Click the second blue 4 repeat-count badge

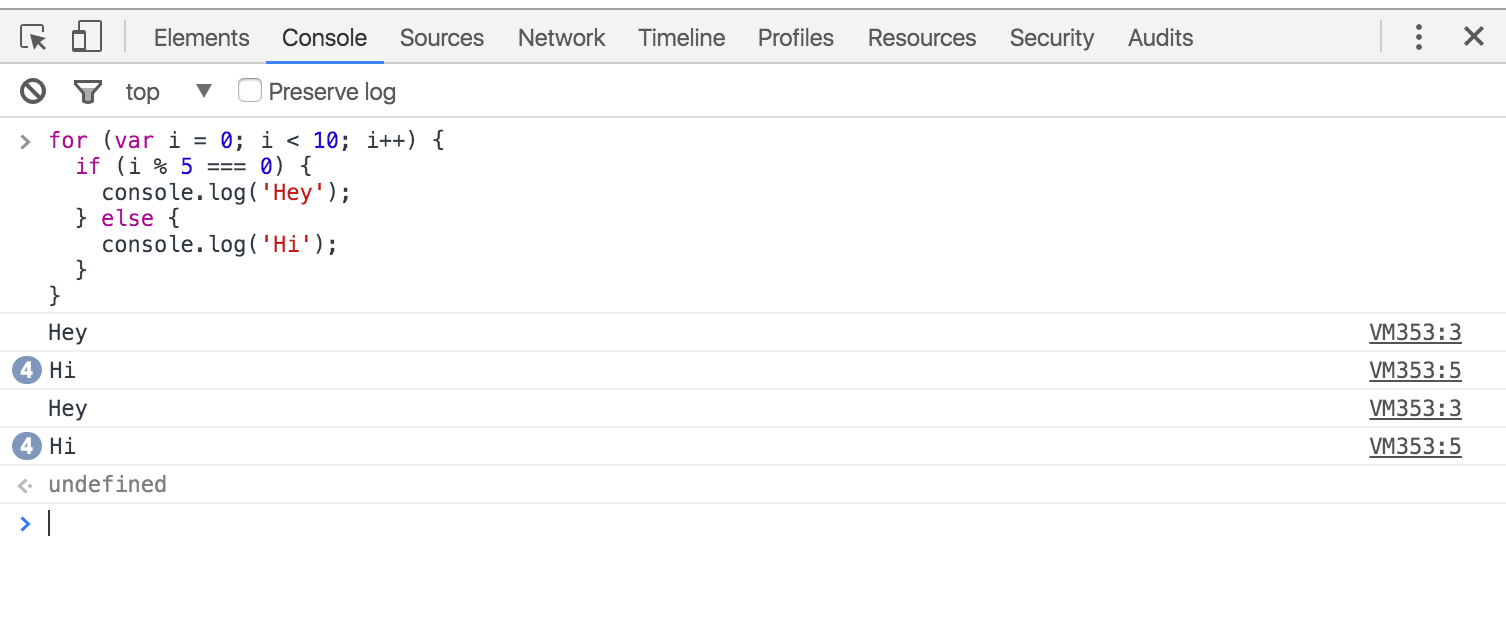(x=27, y=447)
